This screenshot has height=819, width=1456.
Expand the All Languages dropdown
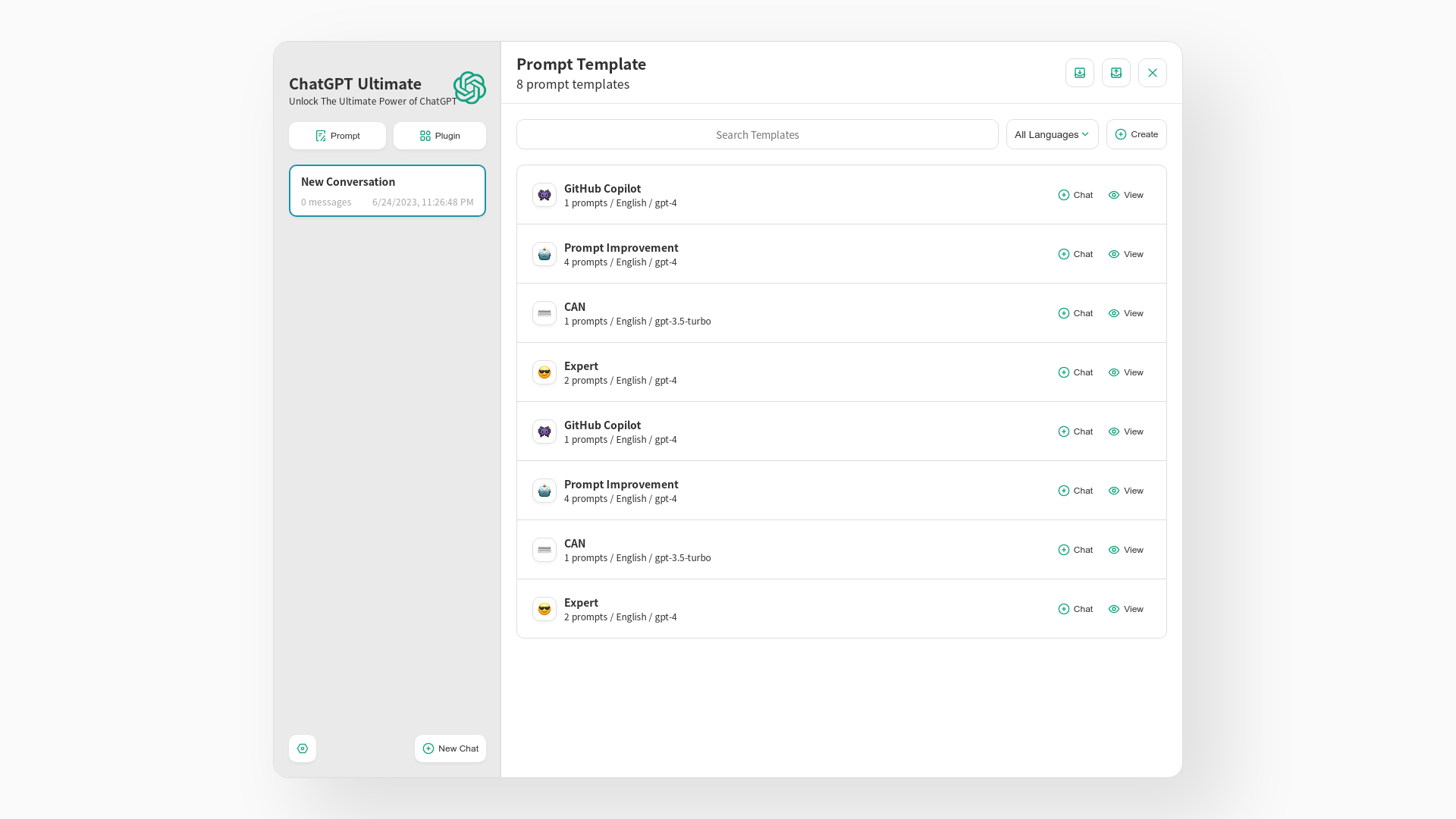(x=1053, y=134)
